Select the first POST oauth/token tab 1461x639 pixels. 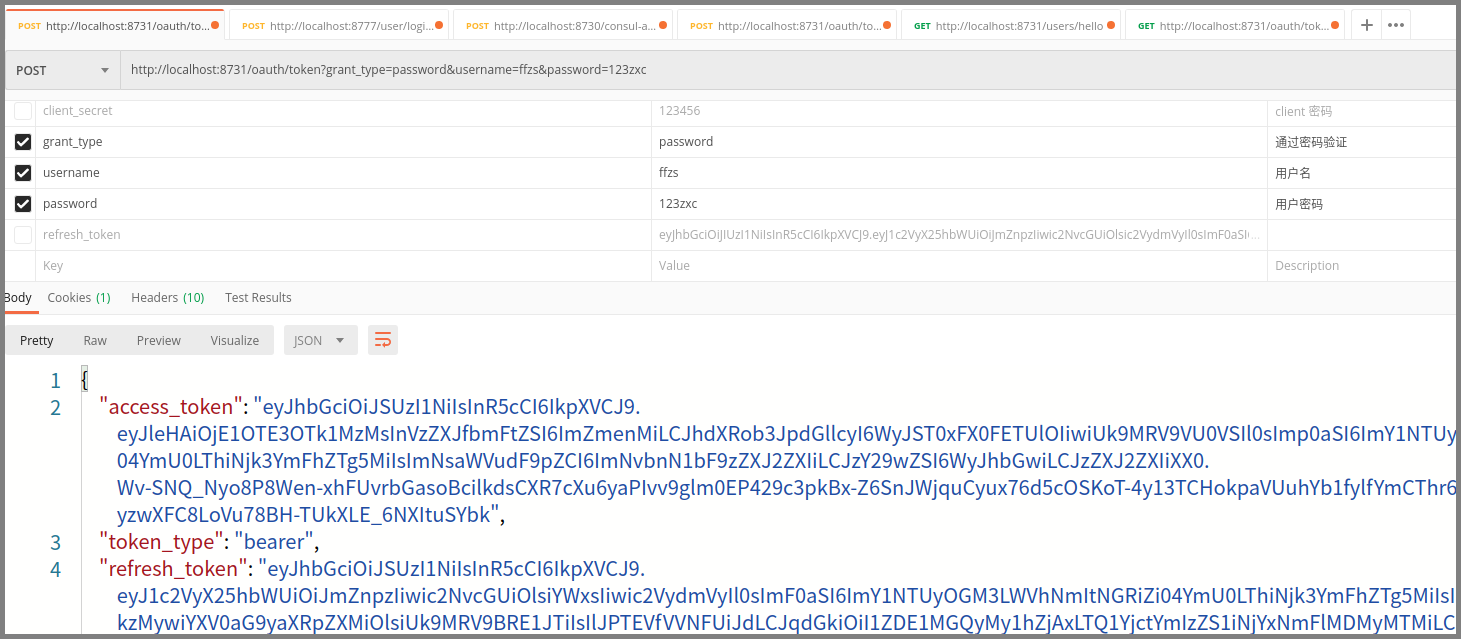tap(114, 25)
